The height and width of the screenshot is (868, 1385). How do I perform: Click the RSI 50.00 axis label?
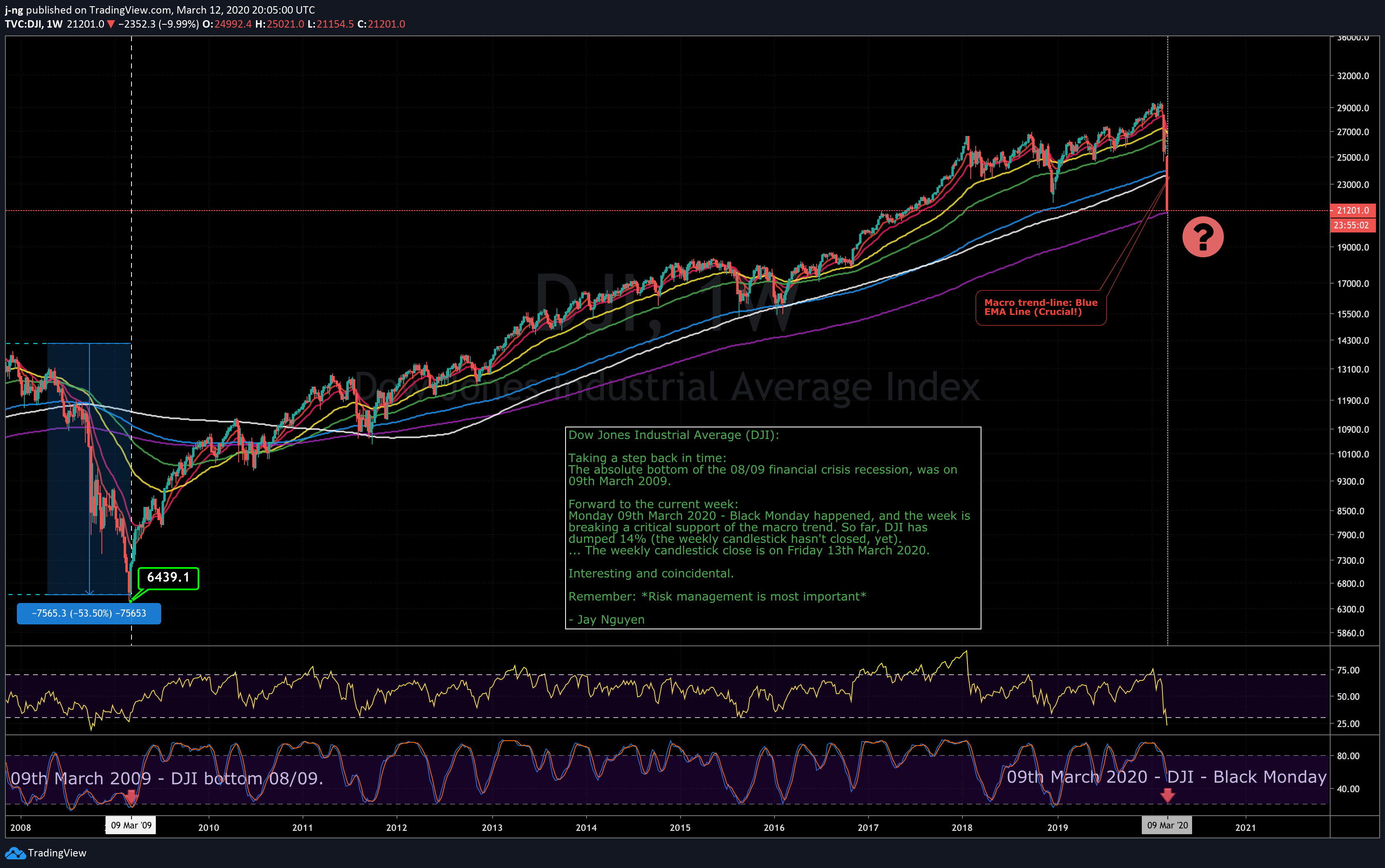click(1348, 697)
